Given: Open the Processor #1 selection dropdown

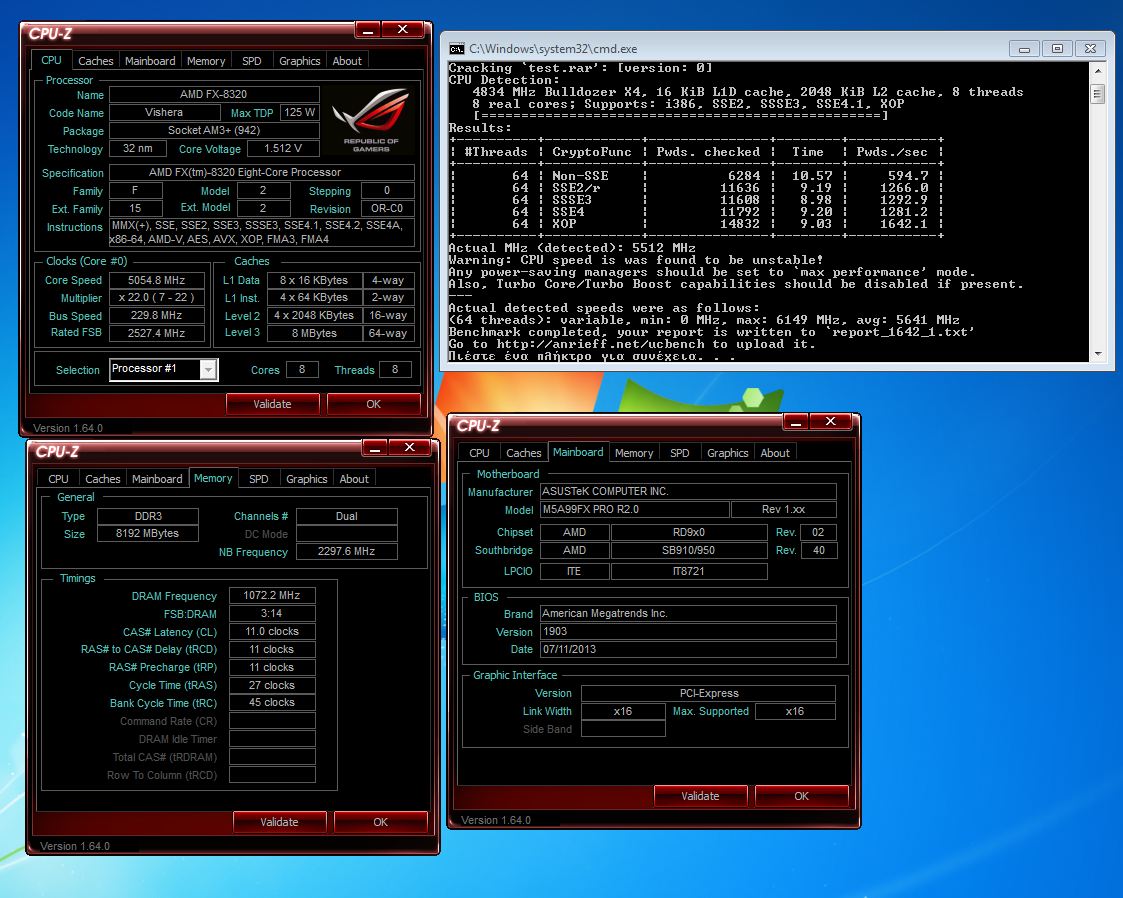Looking at the screenshot, I should point(208,370).
